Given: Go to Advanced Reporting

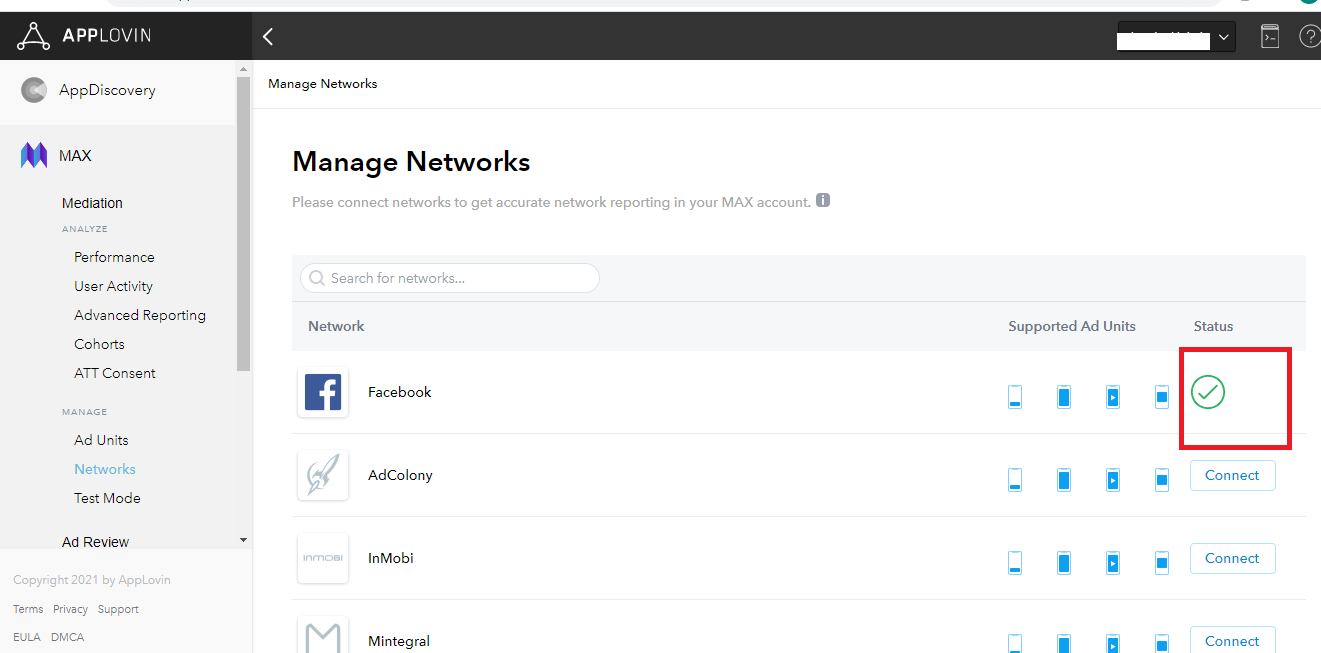Looking at the screenshot, I should point(140,315).
